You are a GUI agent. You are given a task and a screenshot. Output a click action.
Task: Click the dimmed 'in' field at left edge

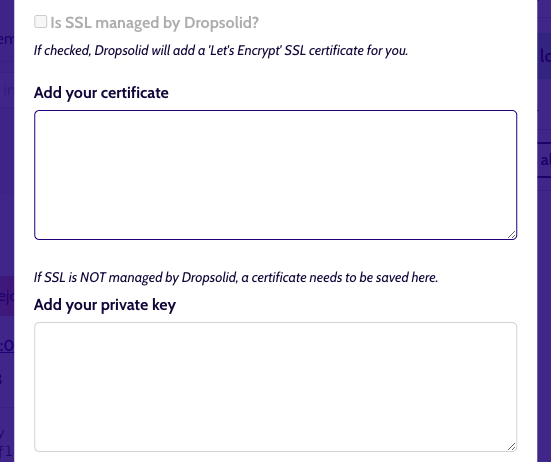pyautogui.click(x=8, y=91)
